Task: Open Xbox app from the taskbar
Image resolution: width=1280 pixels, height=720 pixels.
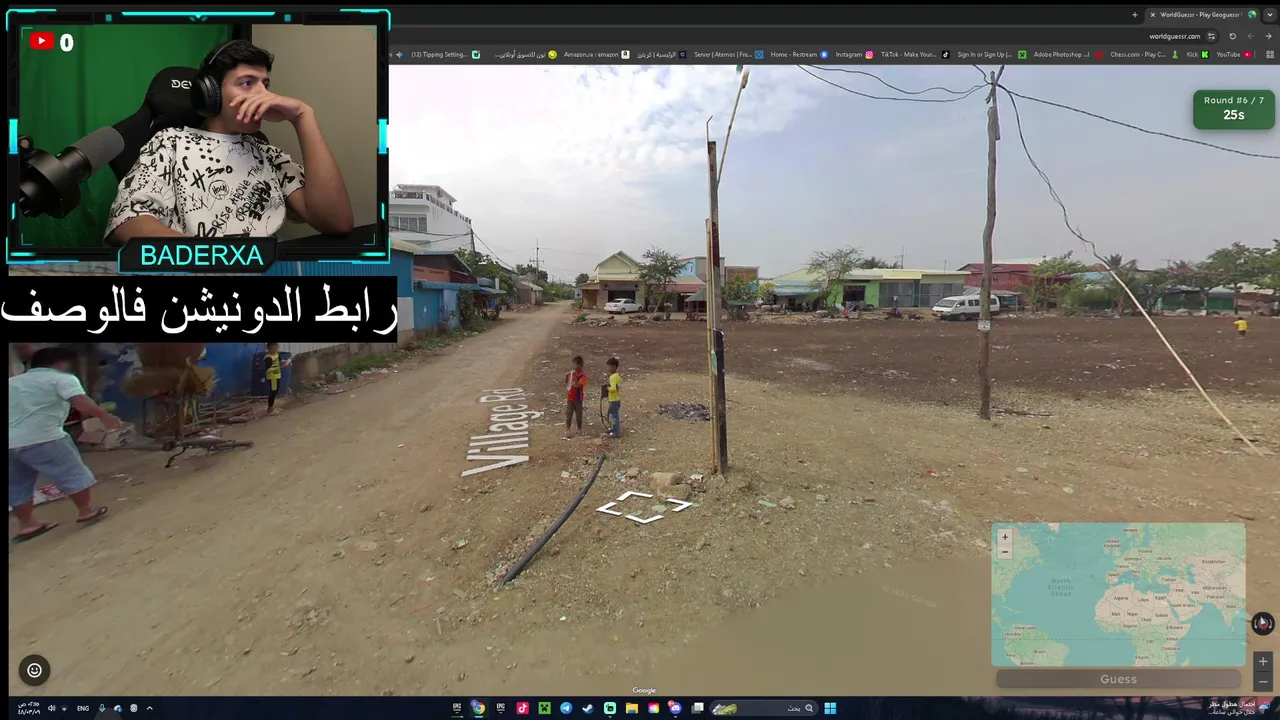Action: pyautogui.click(x=544, y=708)
